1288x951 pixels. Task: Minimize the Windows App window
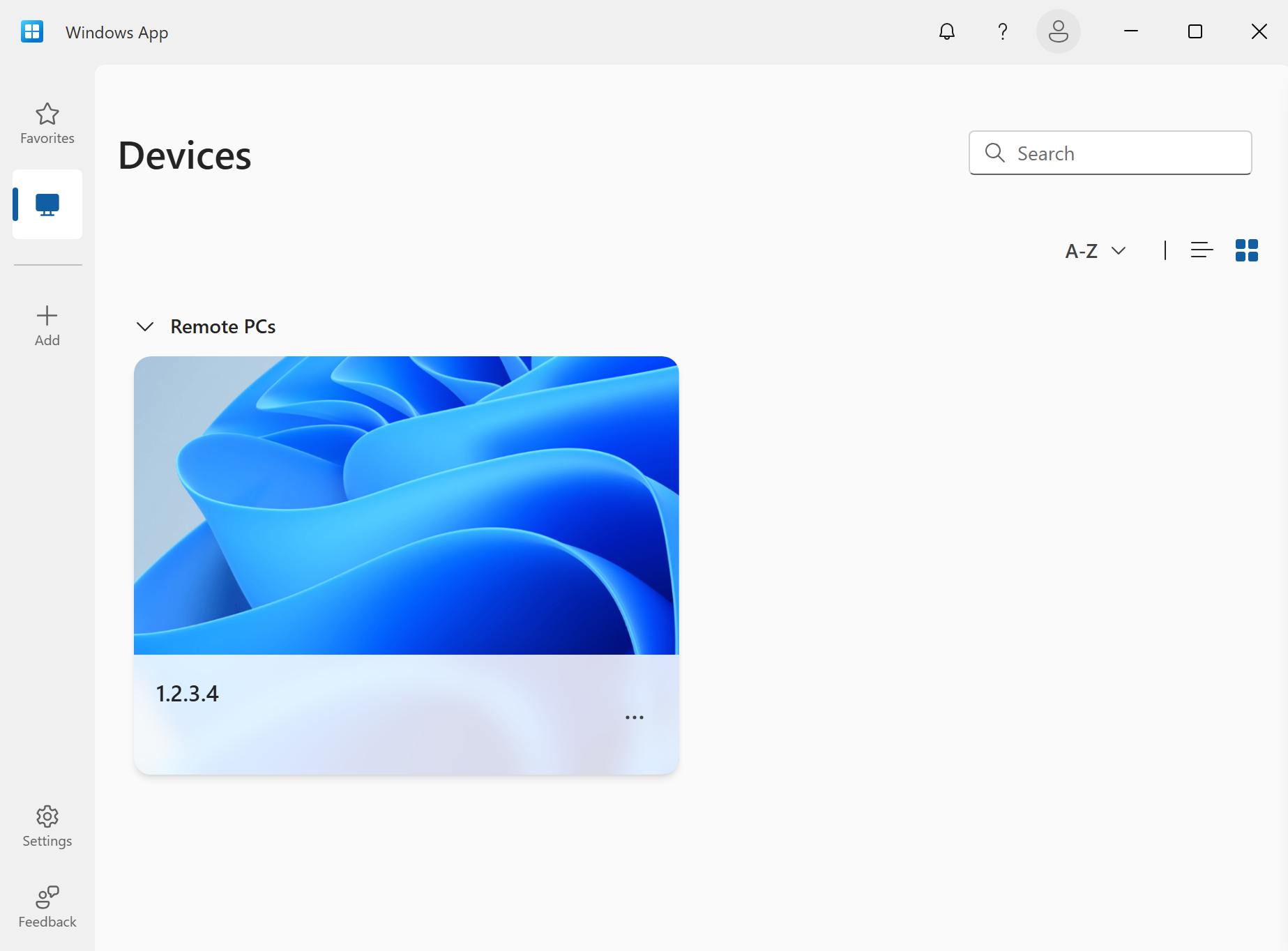[1131, 31]
